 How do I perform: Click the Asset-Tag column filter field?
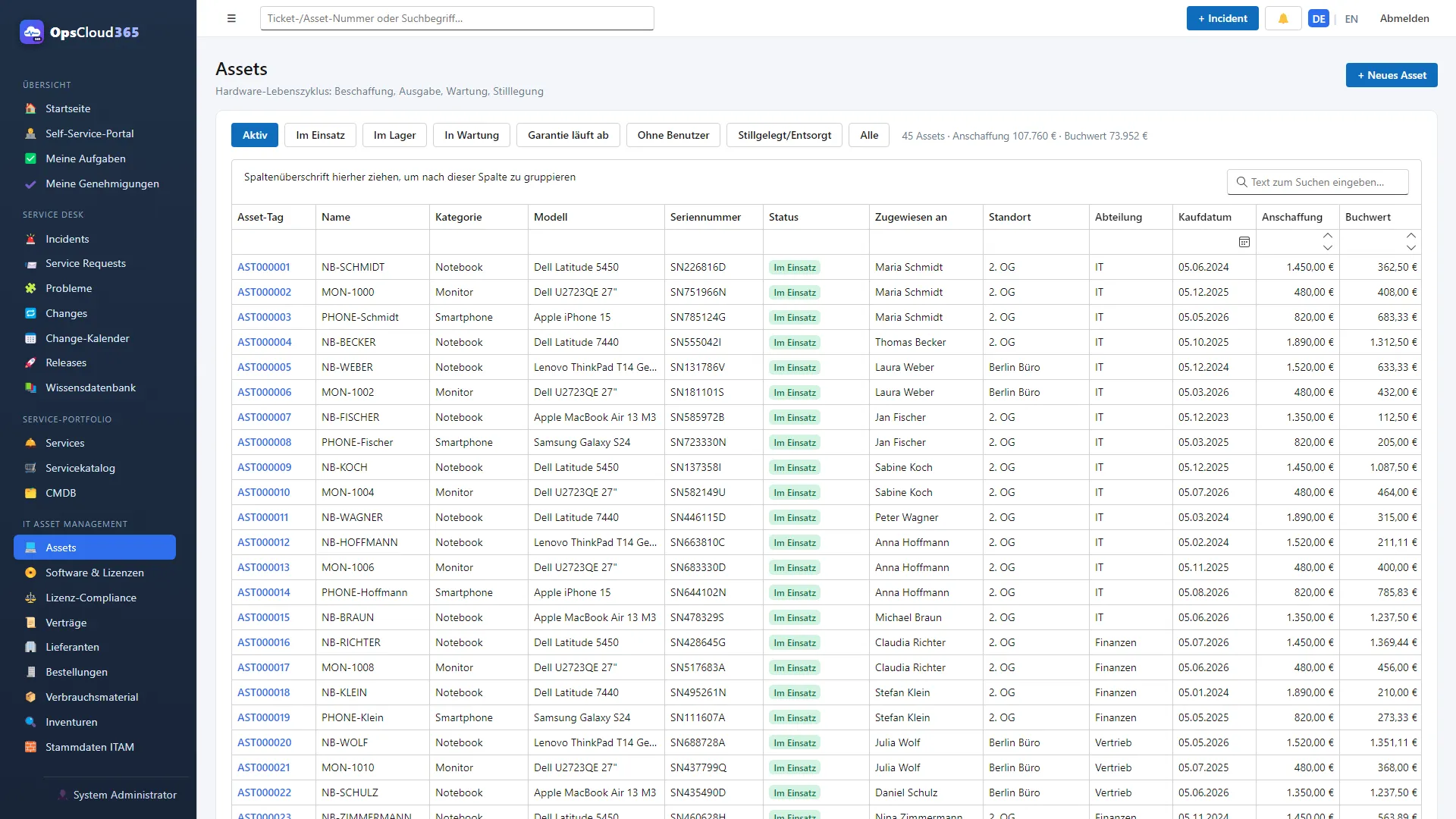click(x=274, y=242)
